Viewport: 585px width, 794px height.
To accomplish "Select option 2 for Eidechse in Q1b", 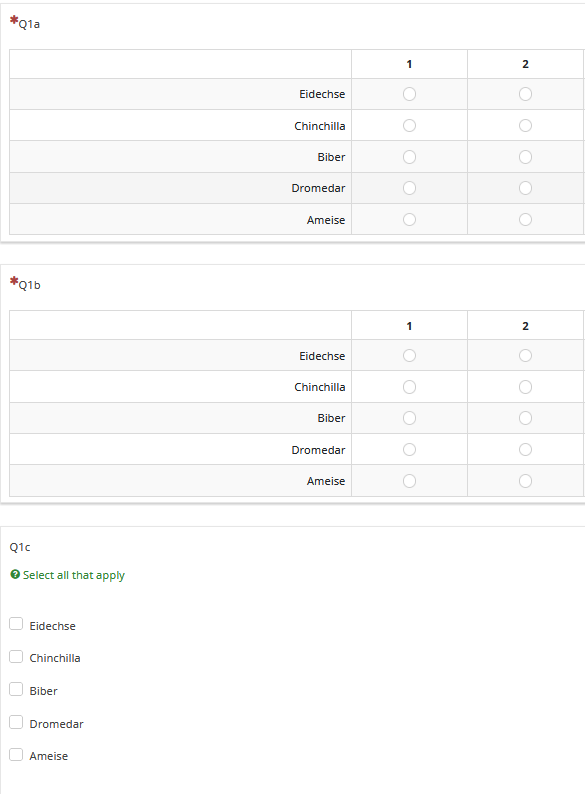I will point(525,356).
